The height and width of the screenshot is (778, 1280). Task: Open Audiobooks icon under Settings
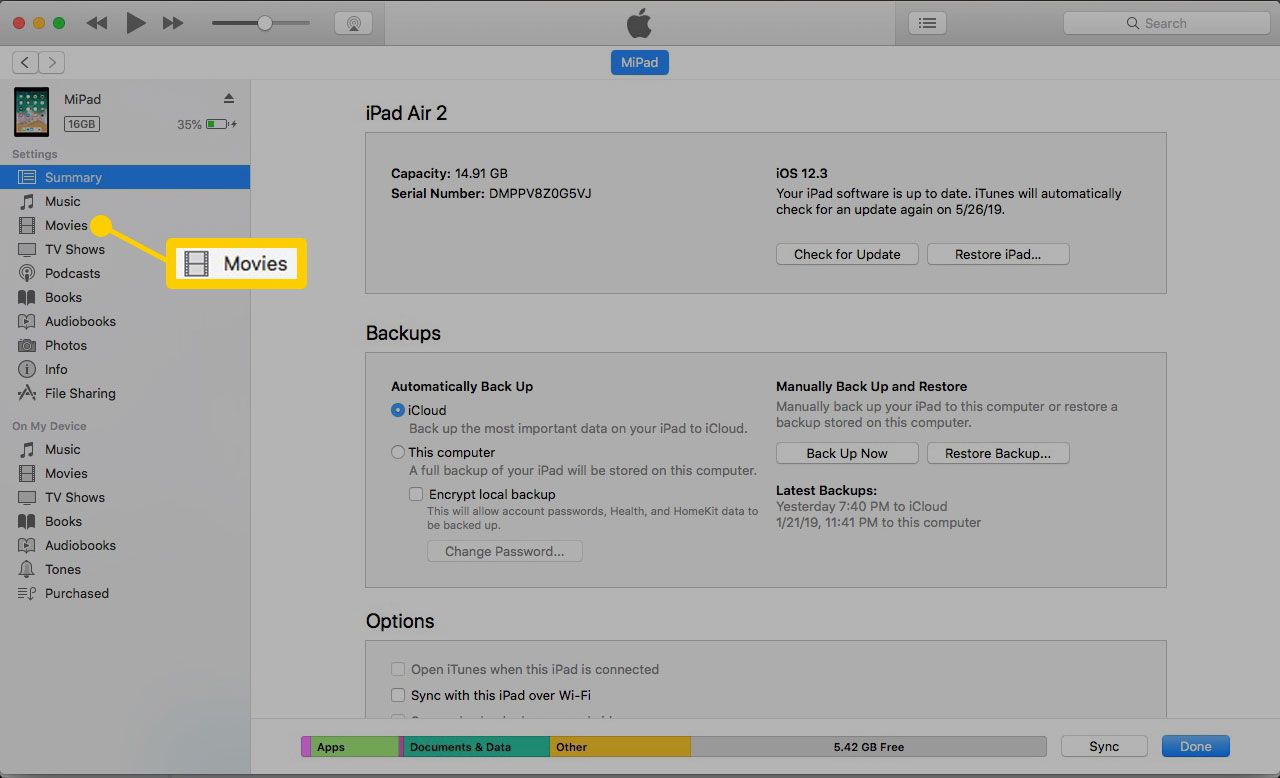tap(27, 321)
